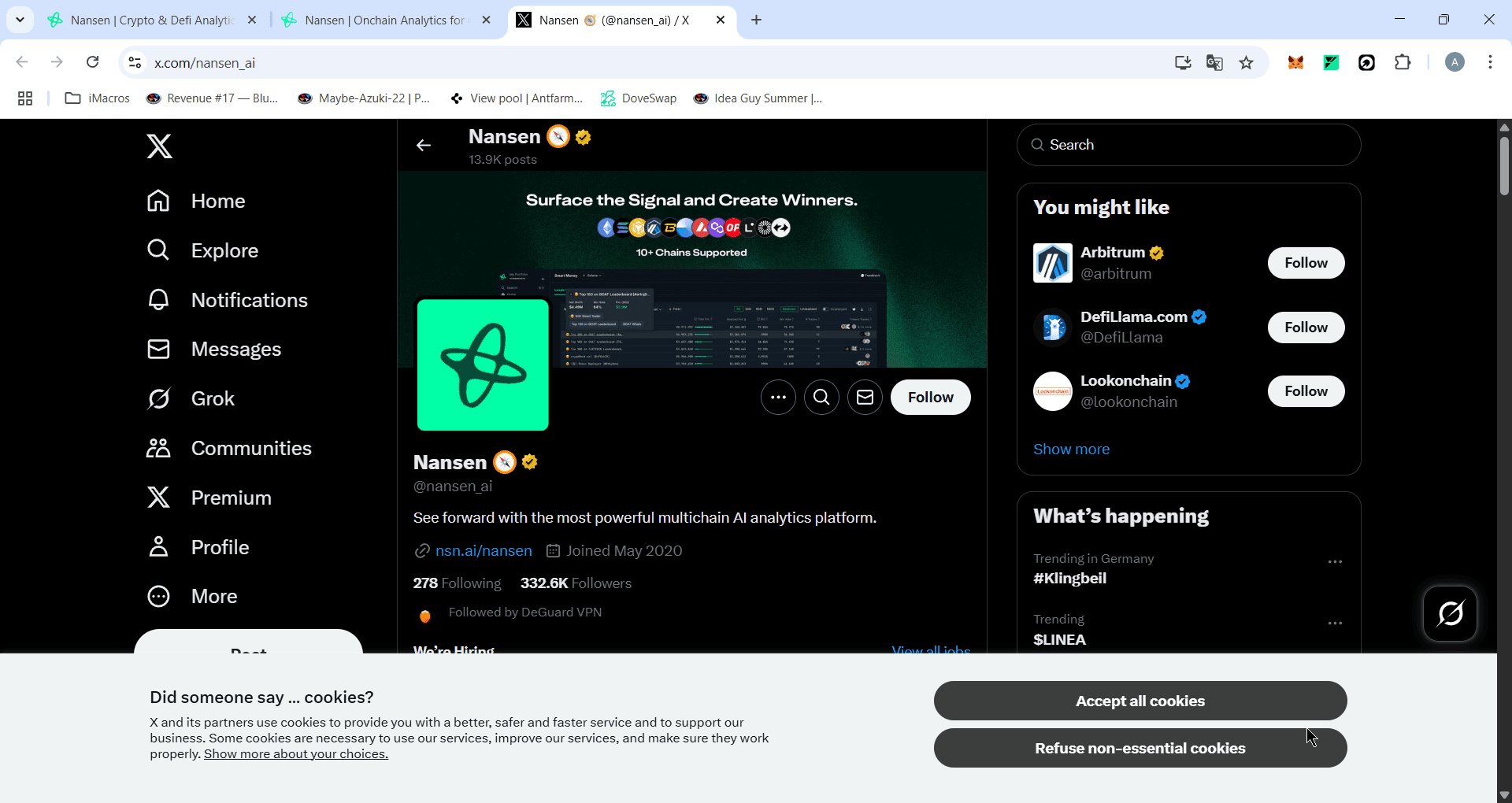Open the nsn.ai/nansen link
Image resolution: width=1512 pixels, height=803 pixels.
(484, 551)
